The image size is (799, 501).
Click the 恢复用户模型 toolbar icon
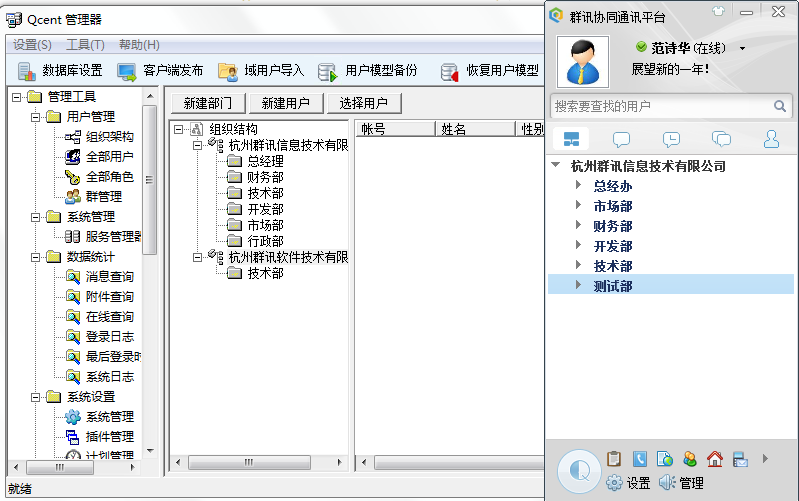coord(449,71)
